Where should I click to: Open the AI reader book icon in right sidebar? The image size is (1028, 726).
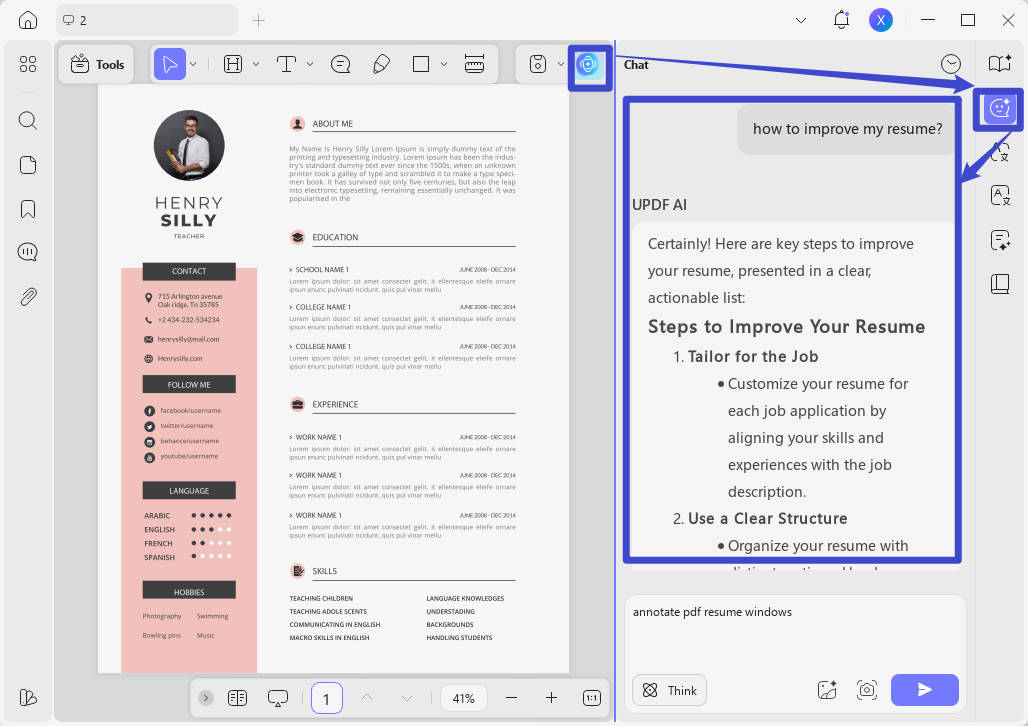(x=1000, y=63)
